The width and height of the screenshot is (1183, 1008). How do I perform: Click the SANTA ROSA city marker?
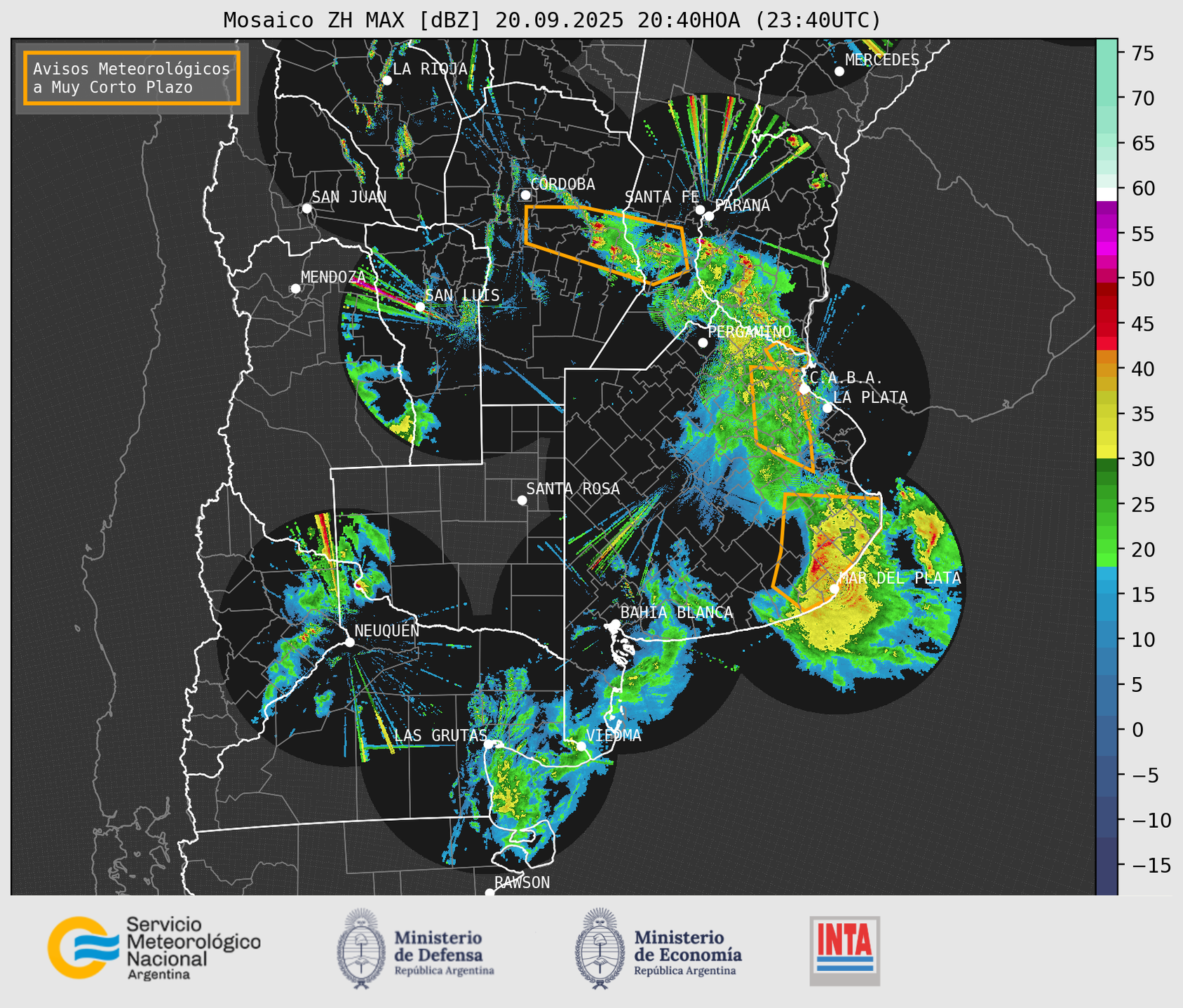(x=522, y=500)
